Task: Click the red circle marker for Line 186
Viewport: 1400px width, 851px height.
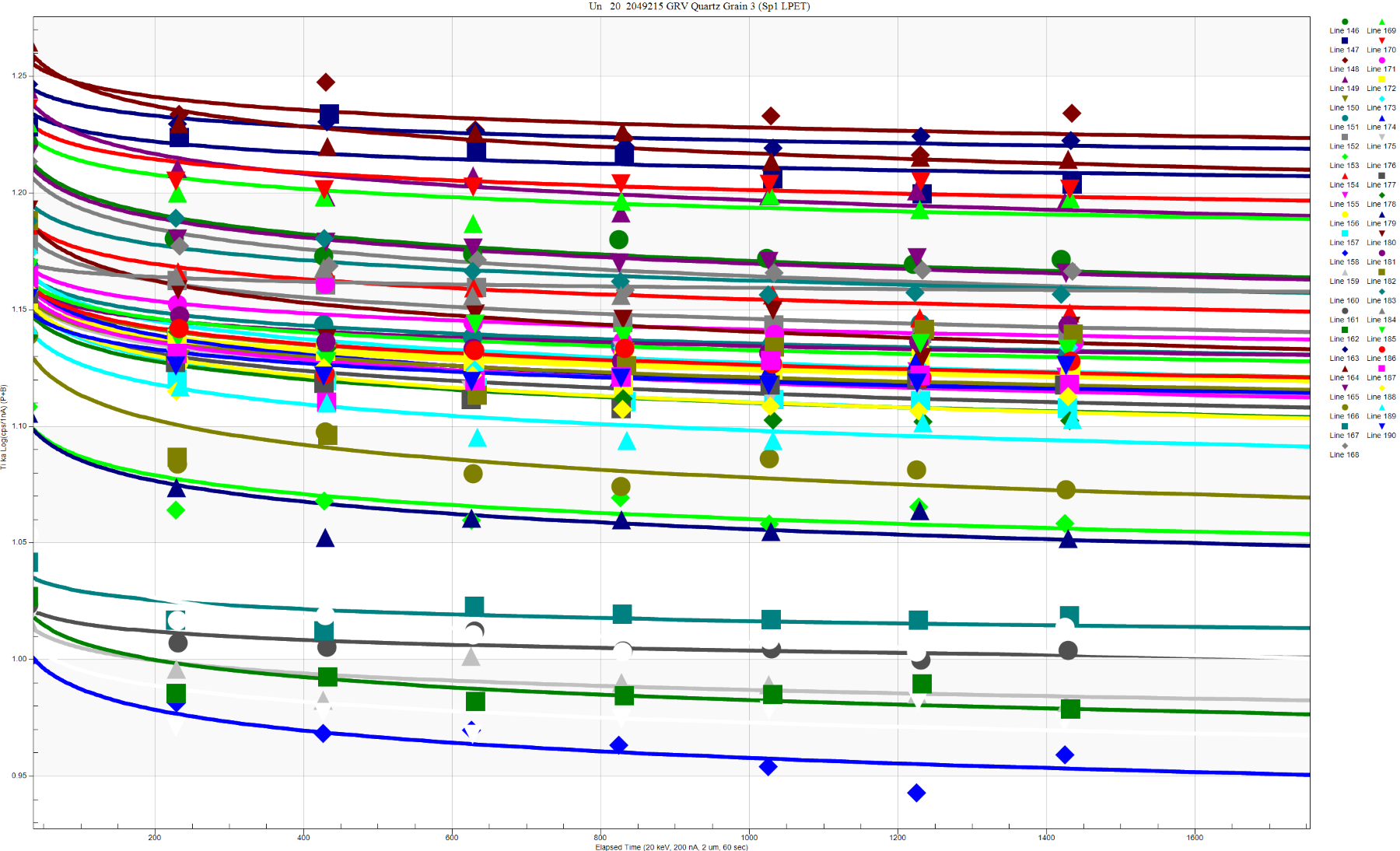Action: coord(1381,349)
